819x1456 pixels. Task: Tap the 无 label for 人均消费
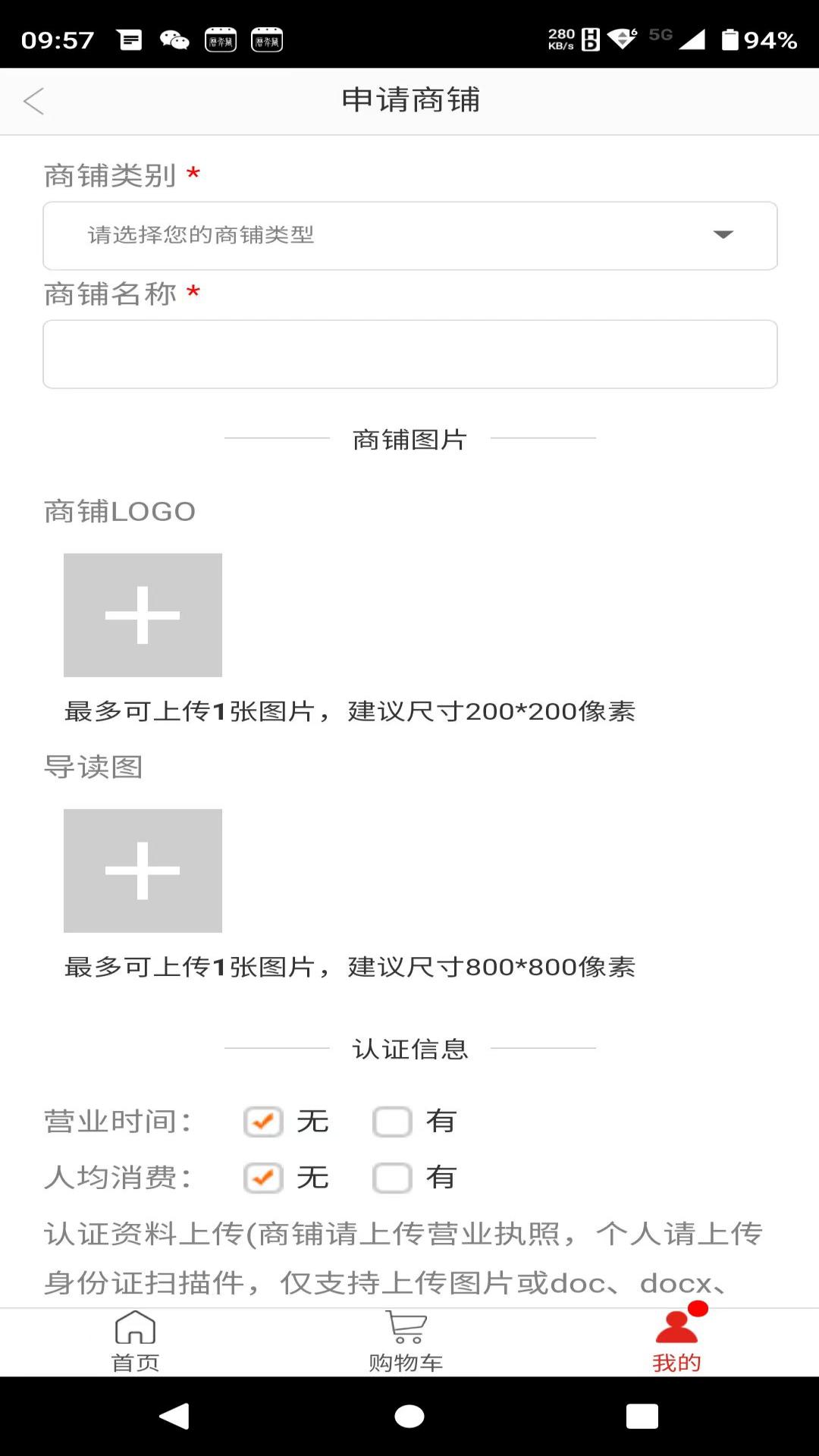pos(312,1178)
